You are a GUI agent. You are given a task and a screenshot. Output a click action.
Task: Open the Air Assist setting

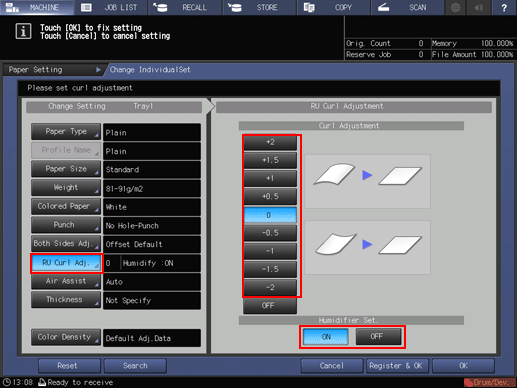pyautogui.click(x=66, y=281)
